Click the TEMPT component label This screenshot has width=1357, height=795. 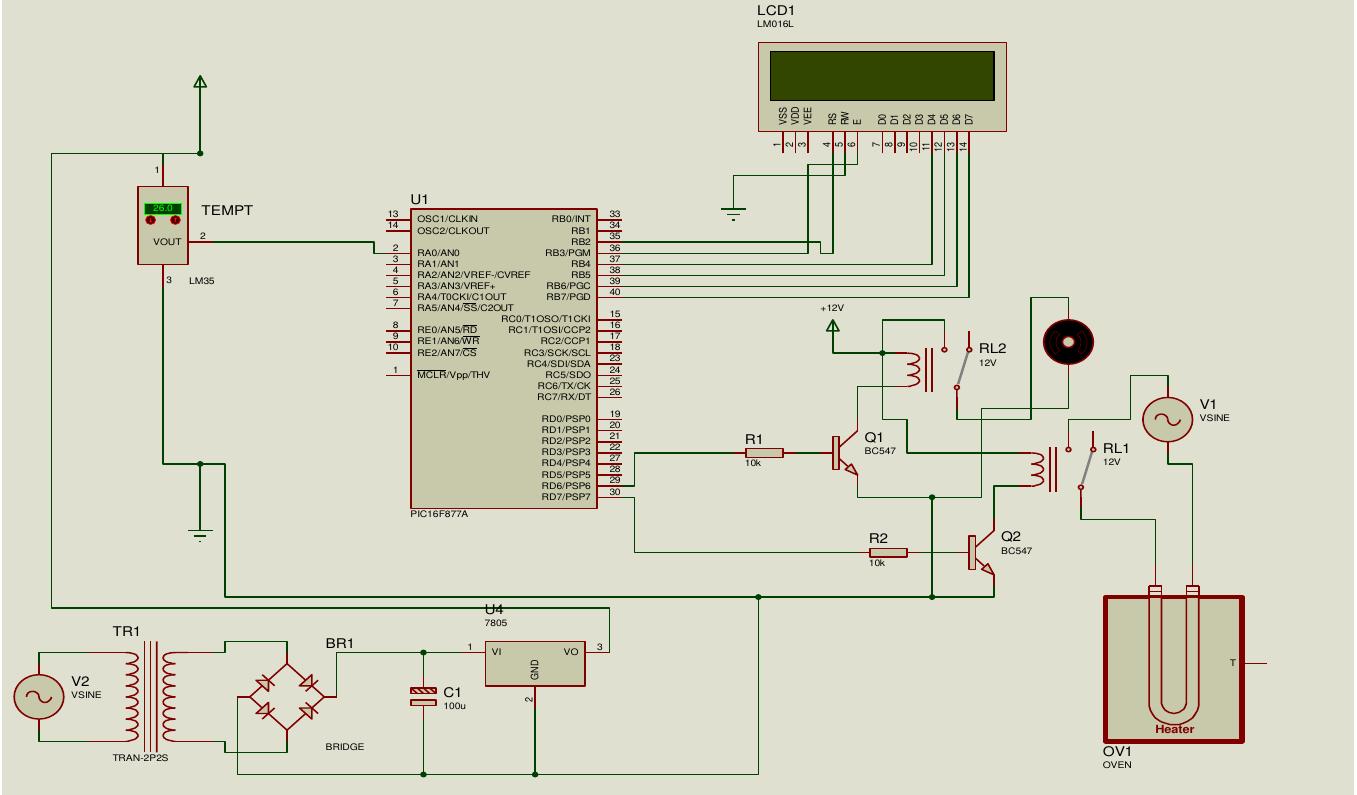tap(227, 211)
